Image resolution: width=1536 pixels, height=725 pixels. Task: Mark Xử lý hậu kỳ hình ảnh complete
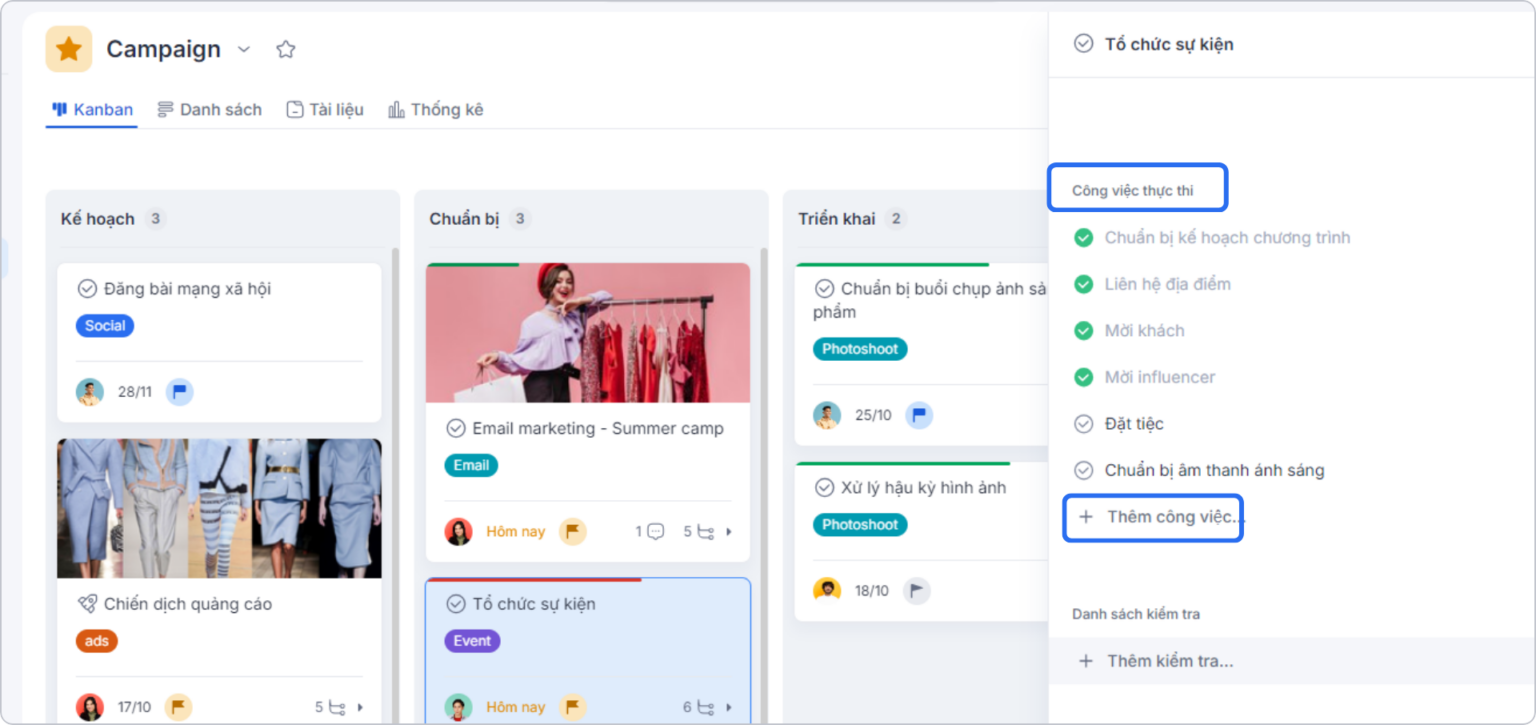[825, 488]
